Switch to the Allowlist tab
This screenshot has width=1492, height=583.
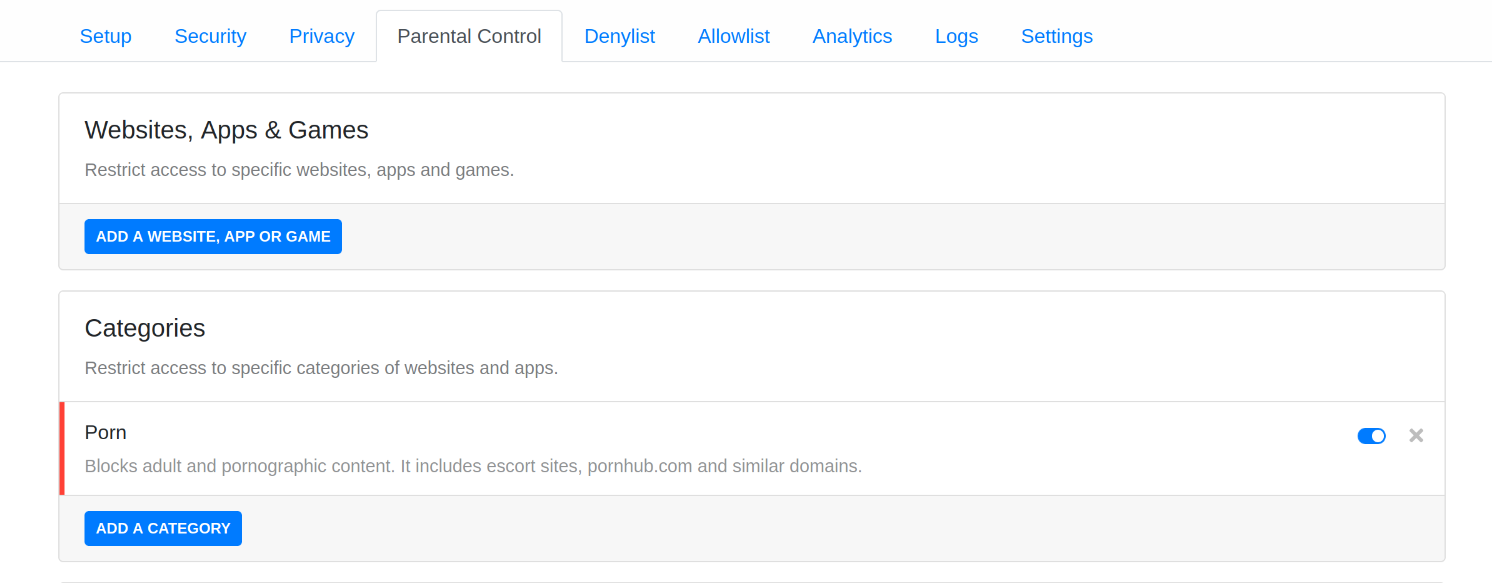(734, 36)
